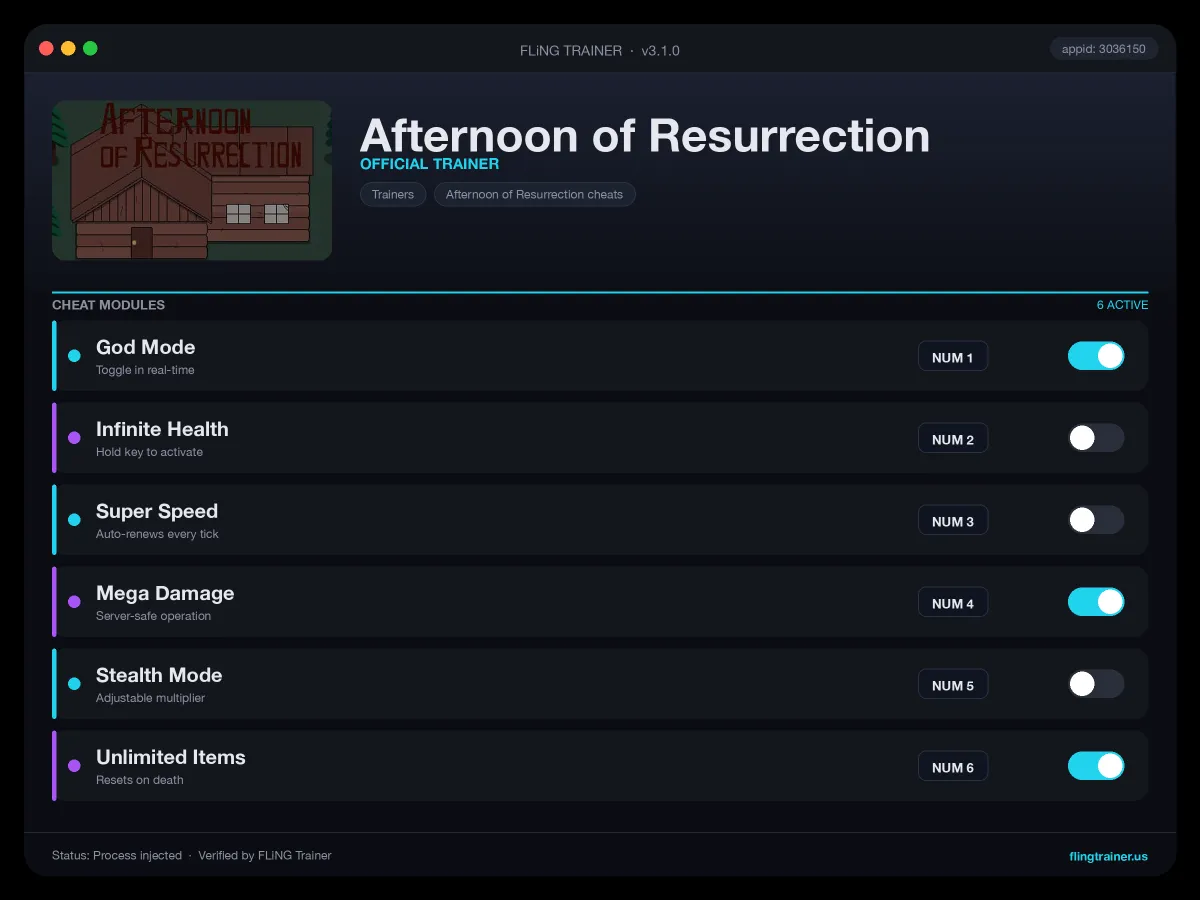Viewport: 1200px width, 900px height.
Task: Click the game cover thumbnail
Action: pos(192,180)
